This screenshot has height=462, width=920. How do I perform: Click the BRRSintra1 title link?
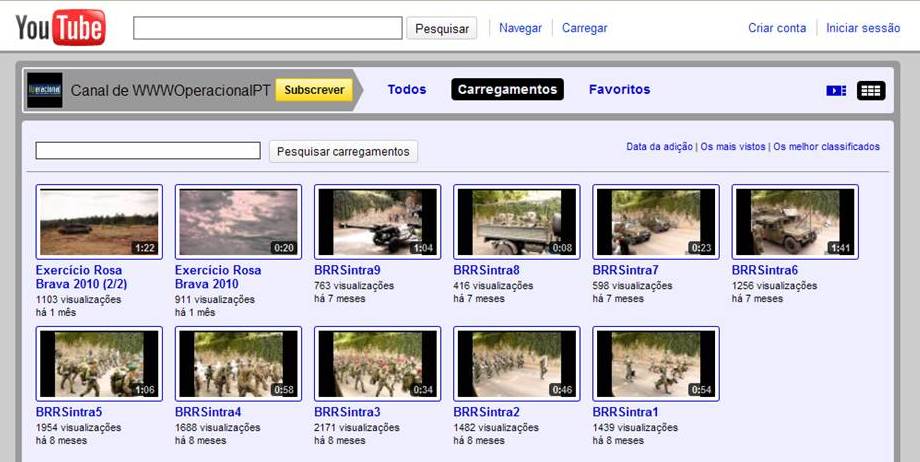pos(625,412)
